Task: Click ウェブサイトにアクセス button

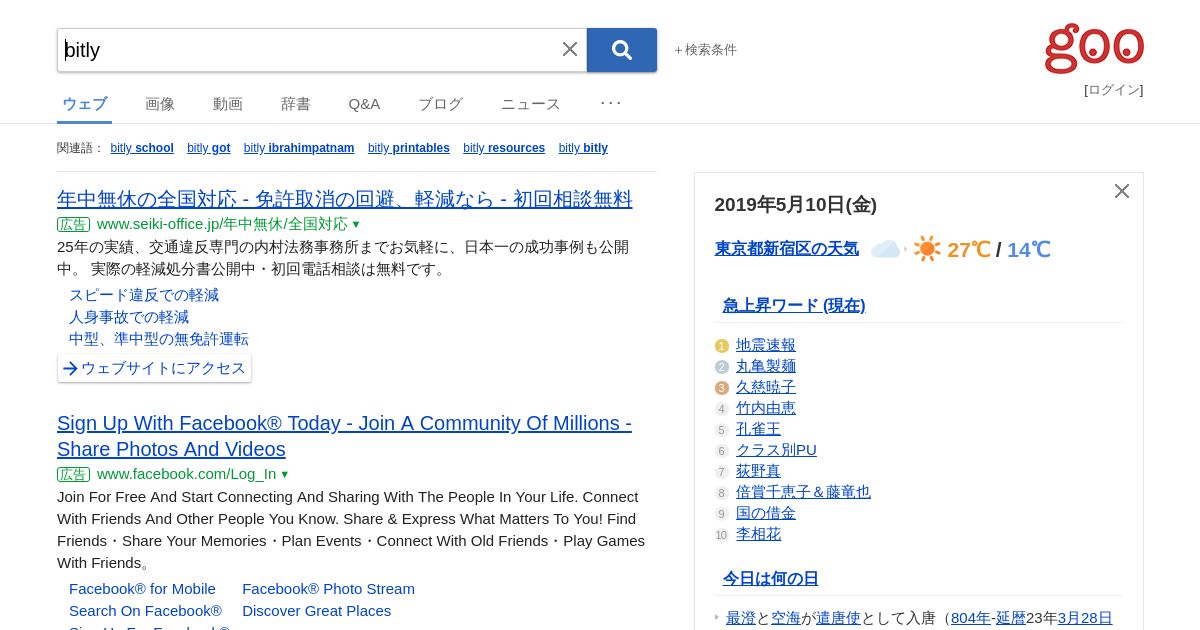Action: (x=154, y=368)
